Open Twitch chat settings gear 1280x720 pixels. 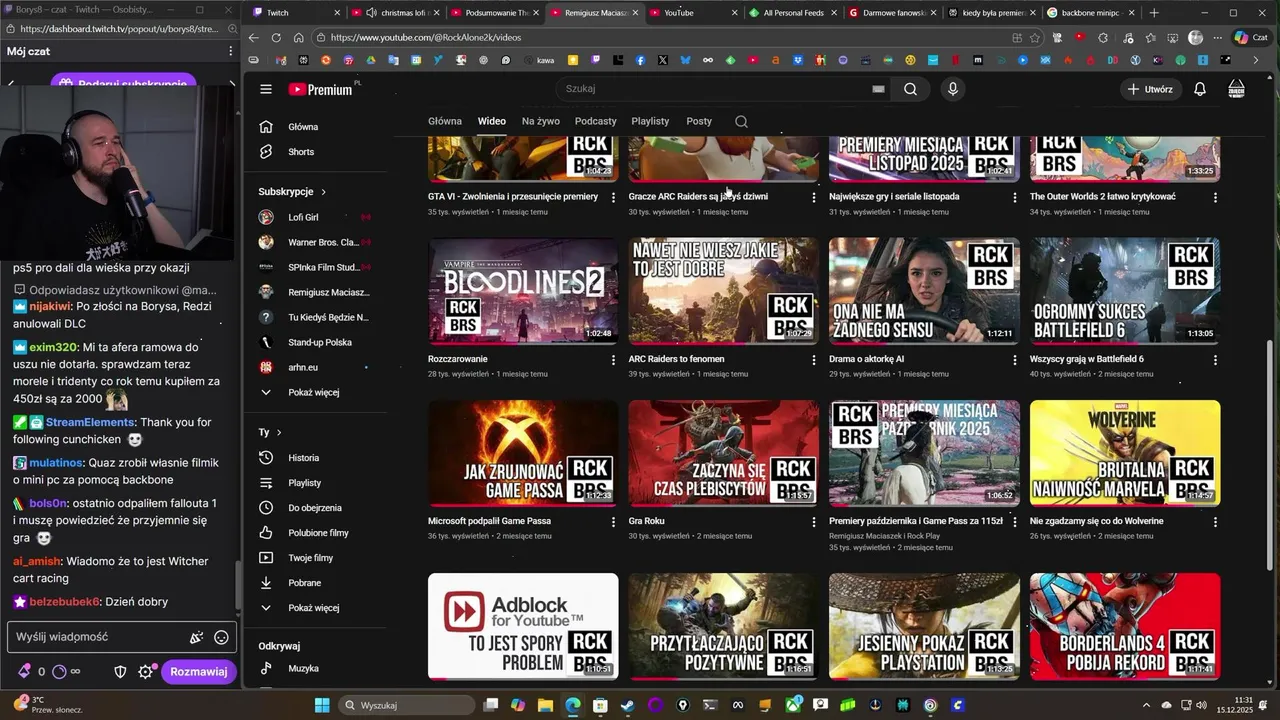146,672
